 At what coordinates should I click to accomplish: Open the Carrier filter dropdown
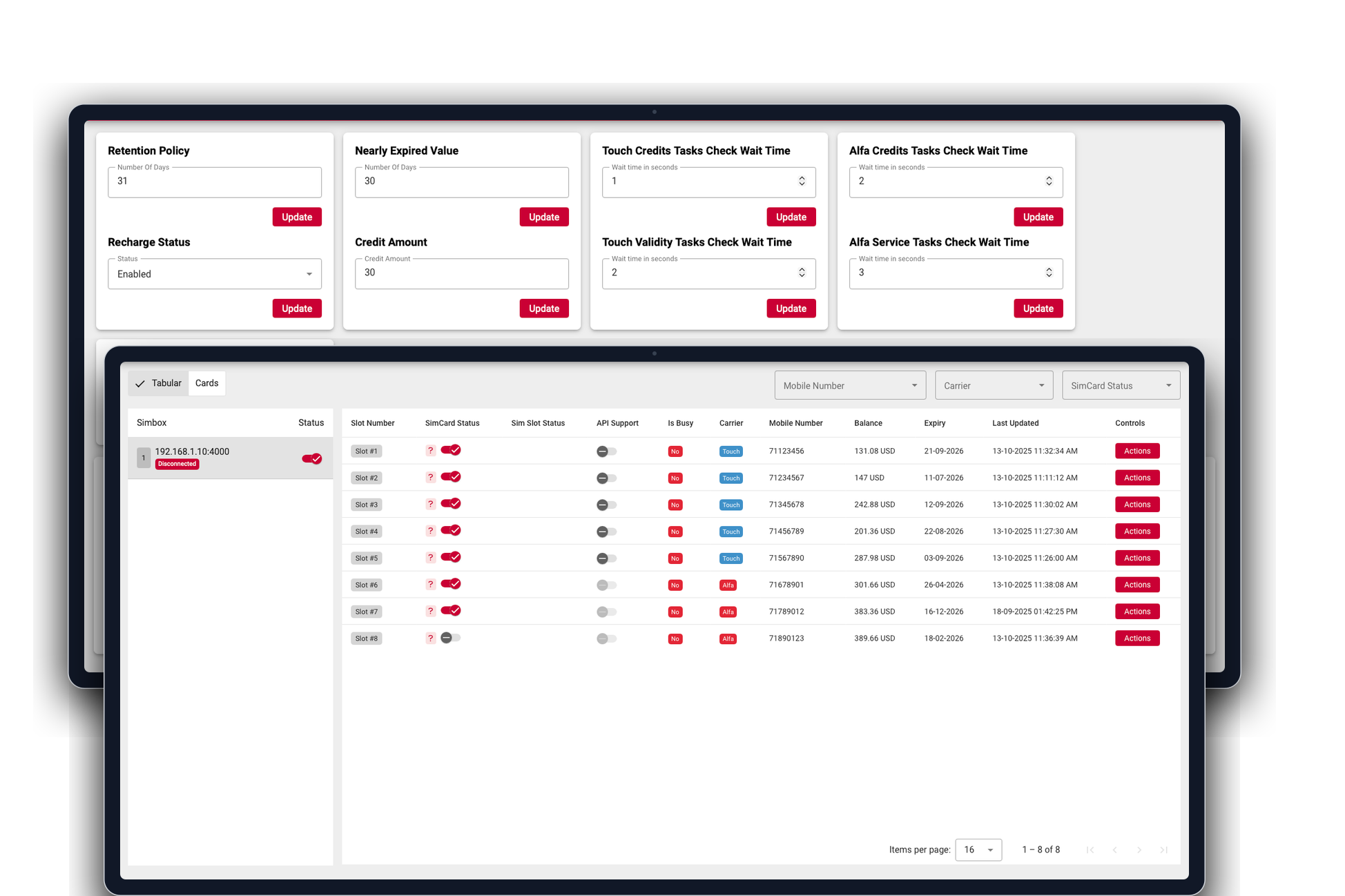(x=994, y=385)
